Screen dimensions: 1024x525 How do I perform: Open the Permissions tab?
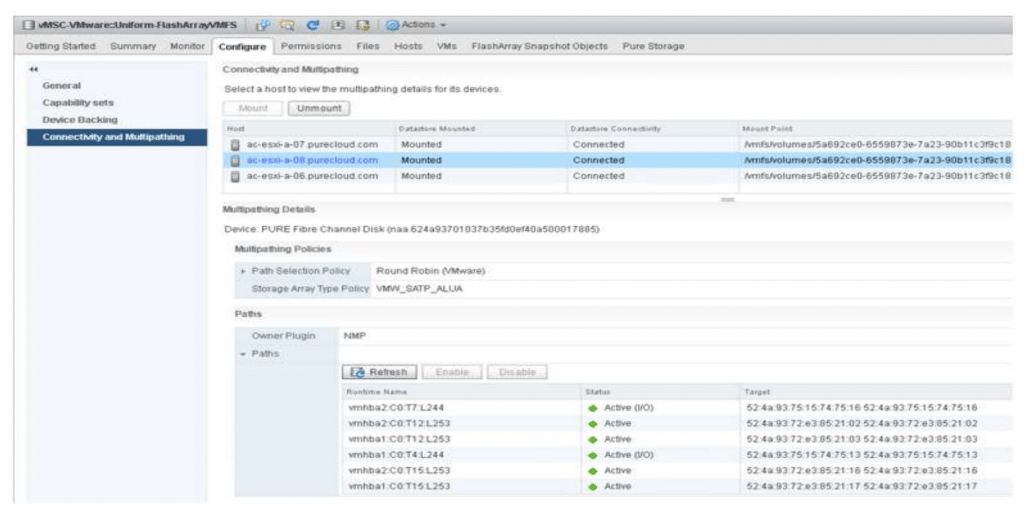[x=311, y=46]
